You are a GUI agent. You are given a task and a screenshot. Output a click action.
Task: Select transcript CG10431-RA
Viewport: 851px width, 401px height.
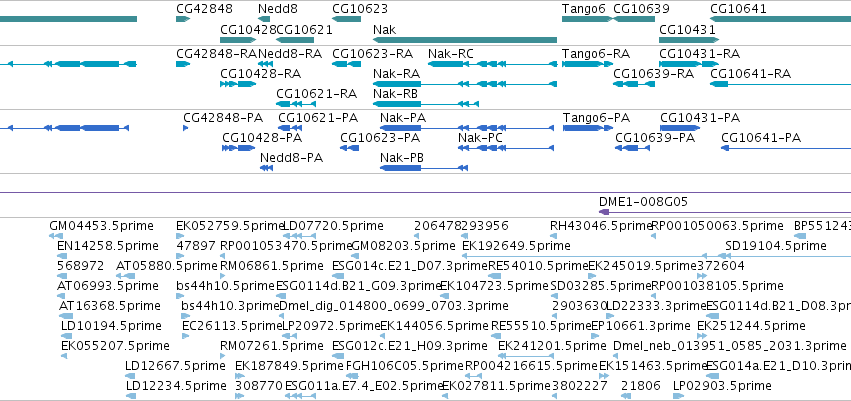click(689, 64)
